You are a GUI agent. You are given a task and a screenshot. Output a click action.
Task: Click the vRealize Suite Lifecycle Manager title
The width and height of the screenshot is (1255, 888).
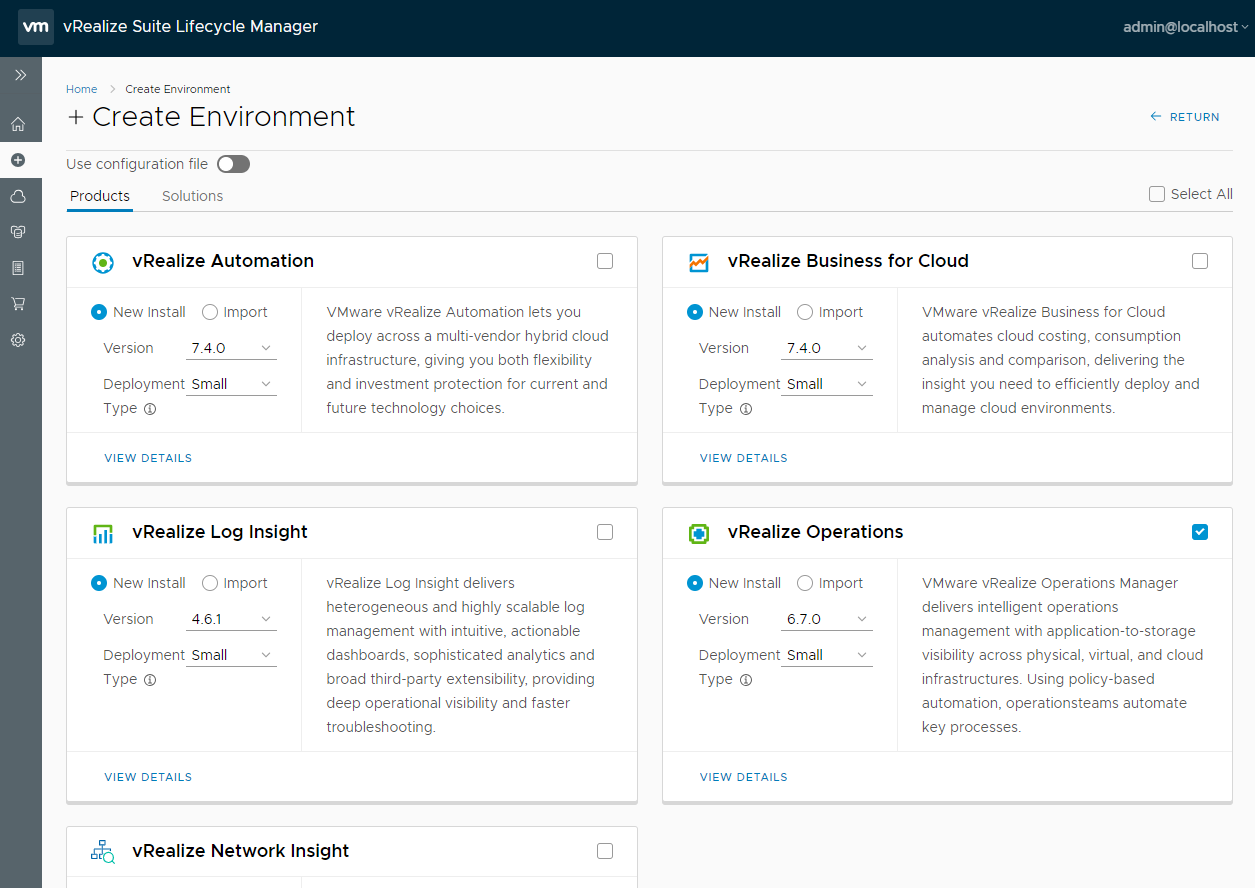point(190,27)
